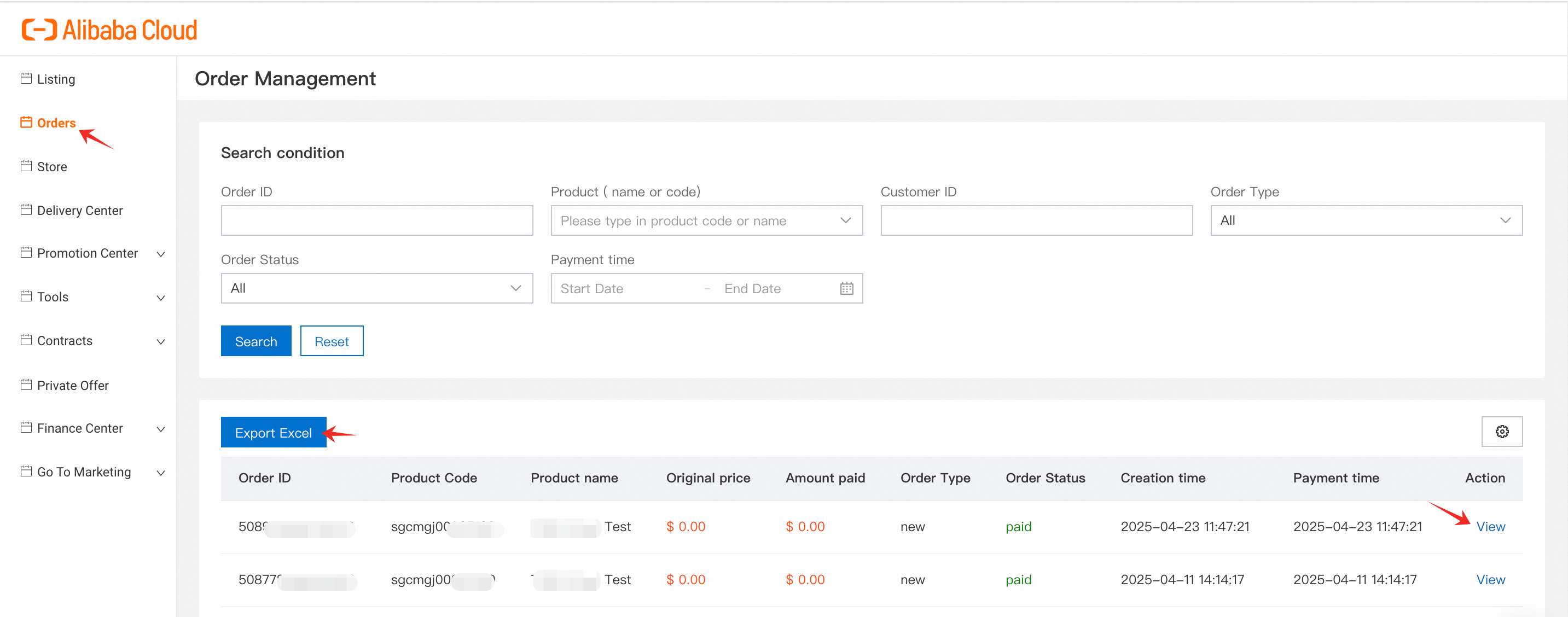Click the Private Offer sidebar icon
Screen dimensions: 1568x617
pyautogui.click(x=26, y=385)
